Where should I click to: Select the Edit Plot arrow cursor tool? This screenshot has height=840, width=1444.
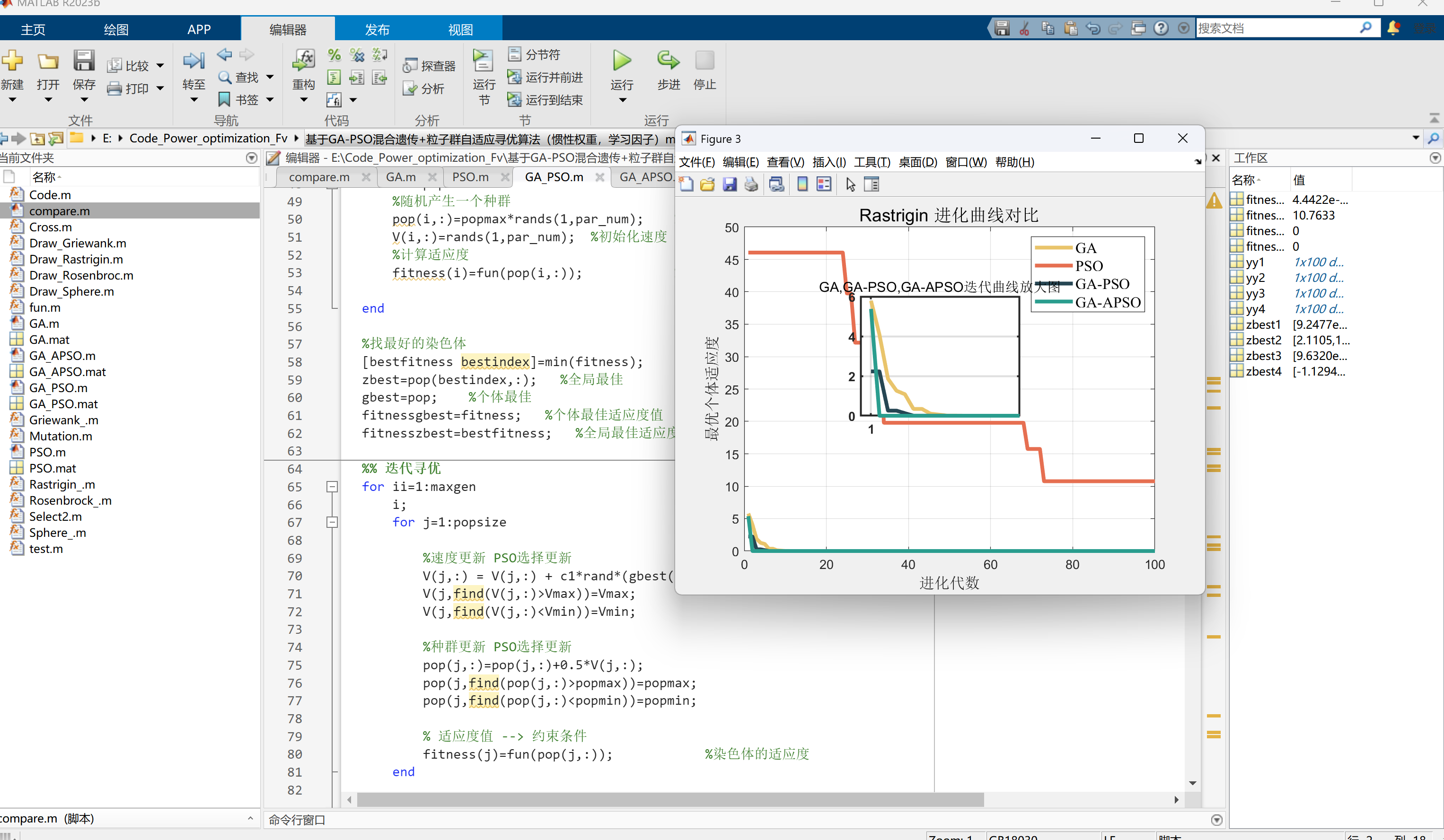point(850,184)
